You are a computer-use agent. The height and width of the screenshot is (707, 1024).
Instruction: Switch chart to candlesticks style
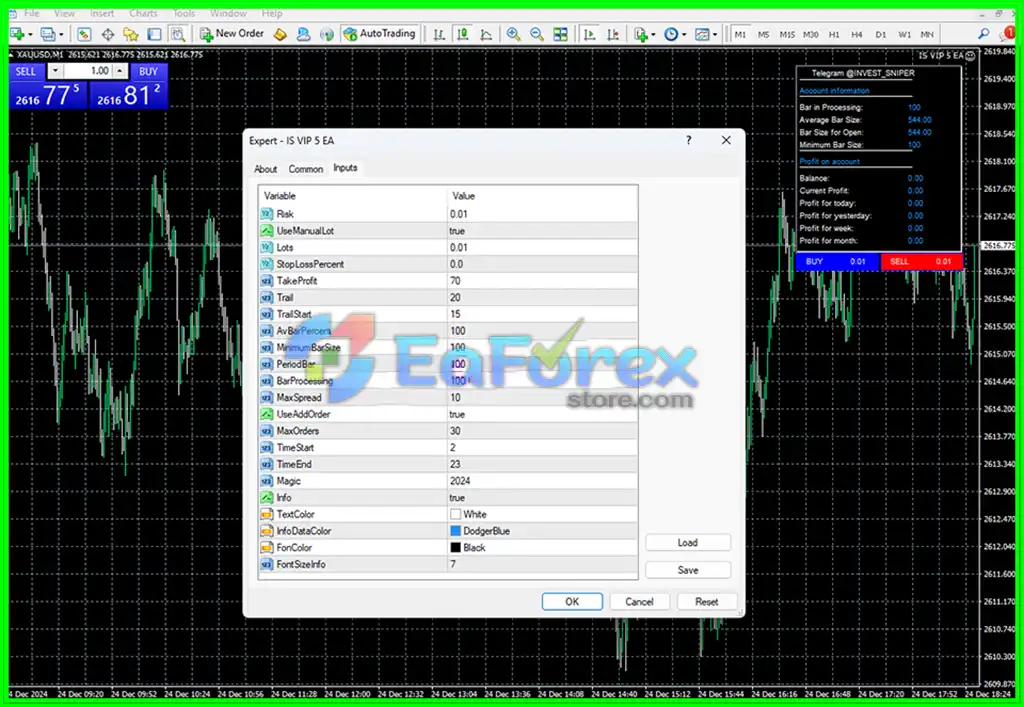coord(462,34)
